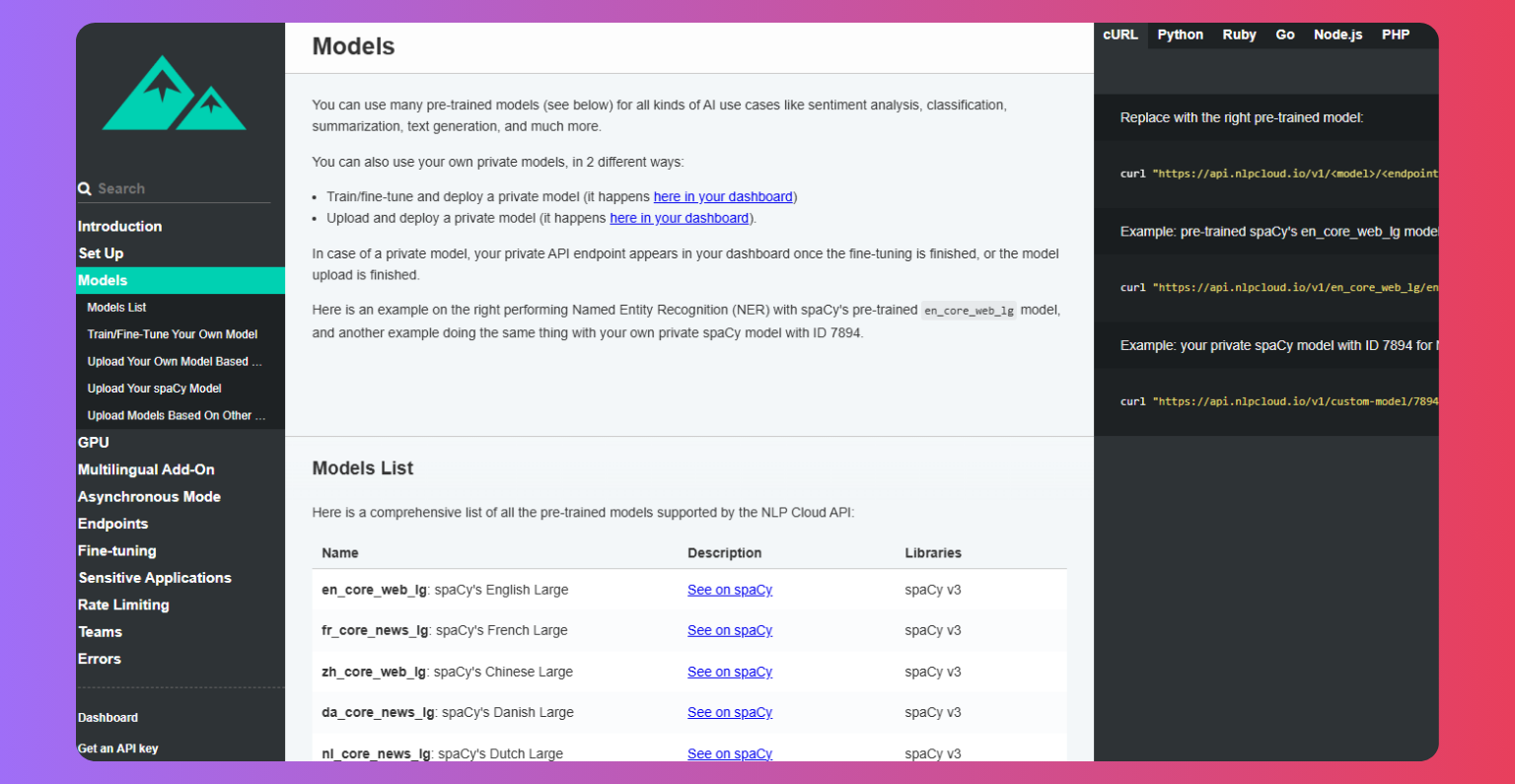Navigate to the GPU section
Image resolution: width=1515 pixels, height=784 pixels.
(x=94, y=443)
